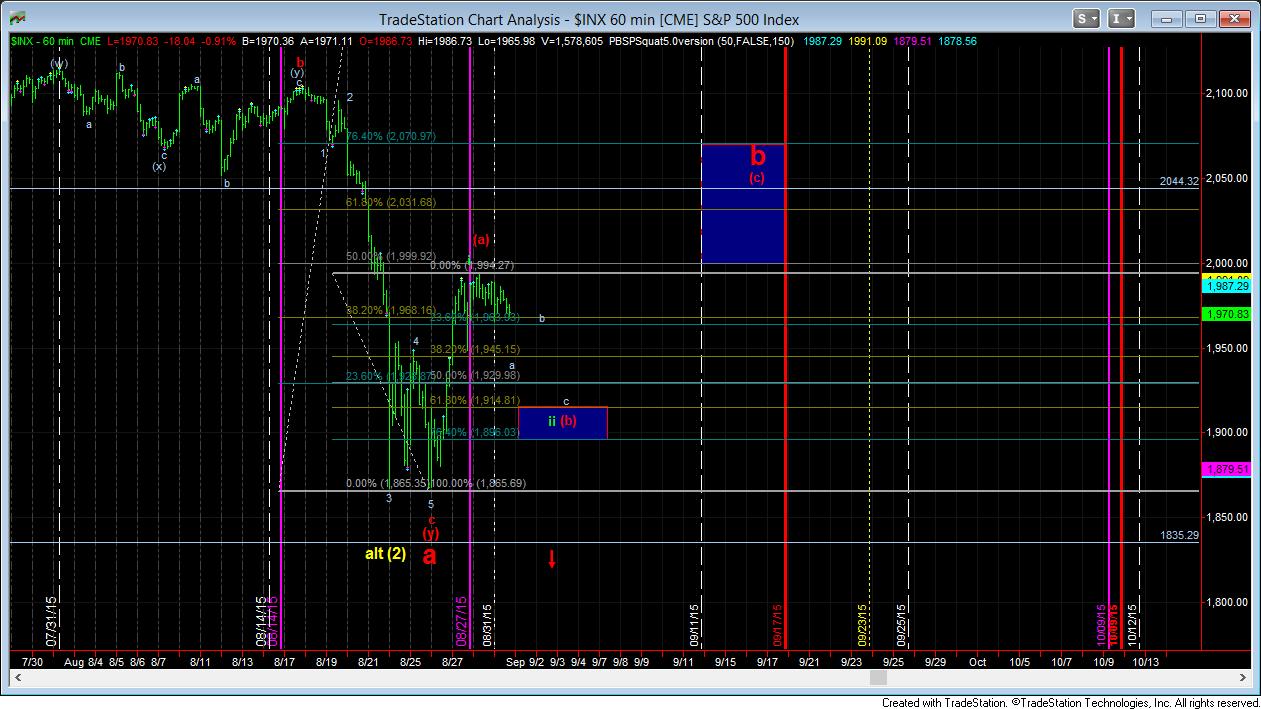Select the large red 'a' wave label
The height and width of the screenshot is (709, 1261).
pos(429,556)
